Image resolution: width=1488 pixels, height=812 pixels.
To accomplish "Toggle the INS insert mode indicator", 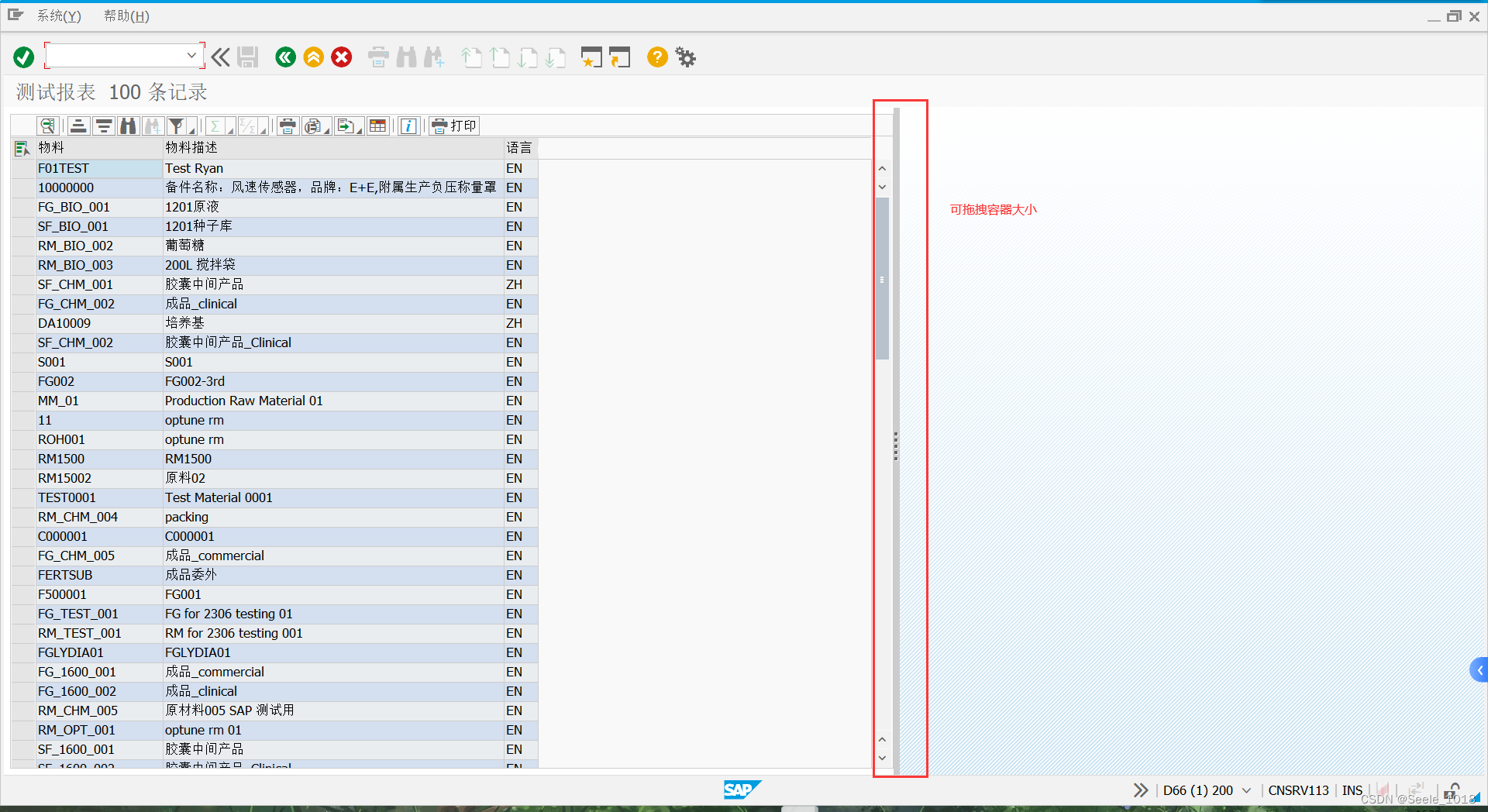I will (x=1352, y=790).
